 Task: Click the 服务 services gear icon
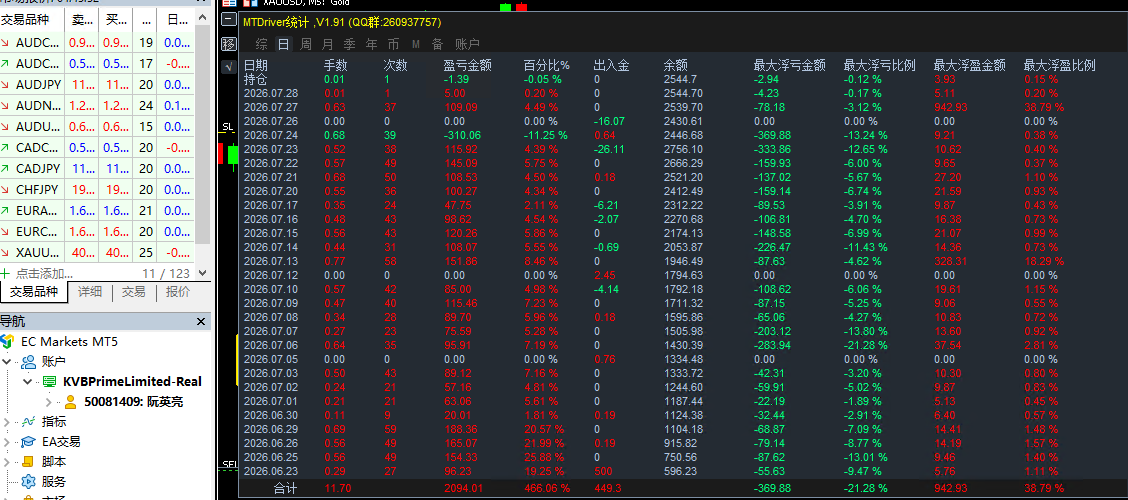[29, 482]
